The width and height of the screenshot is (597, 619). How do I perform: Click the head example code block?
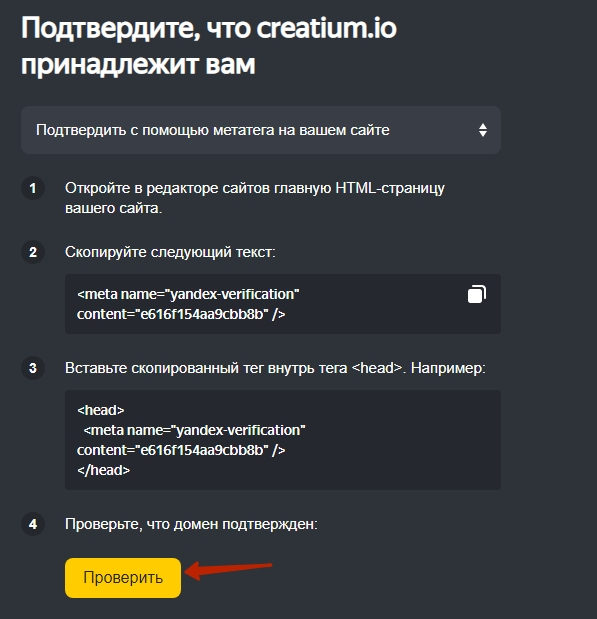coord(283,440)
